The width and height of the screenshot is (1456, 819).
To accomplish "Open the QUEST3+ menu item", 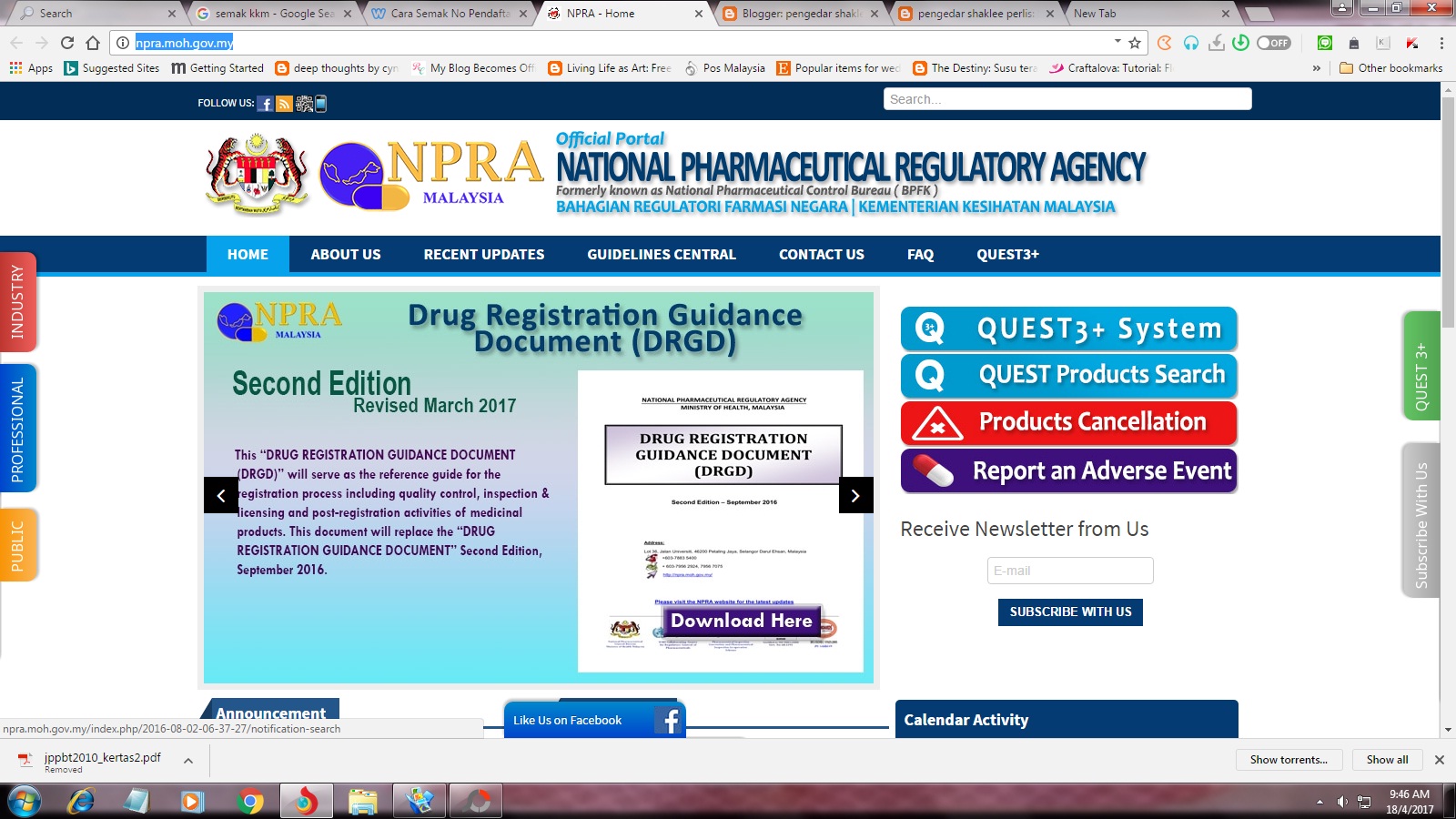I will pyautogui.click(x=1007, y=255).
